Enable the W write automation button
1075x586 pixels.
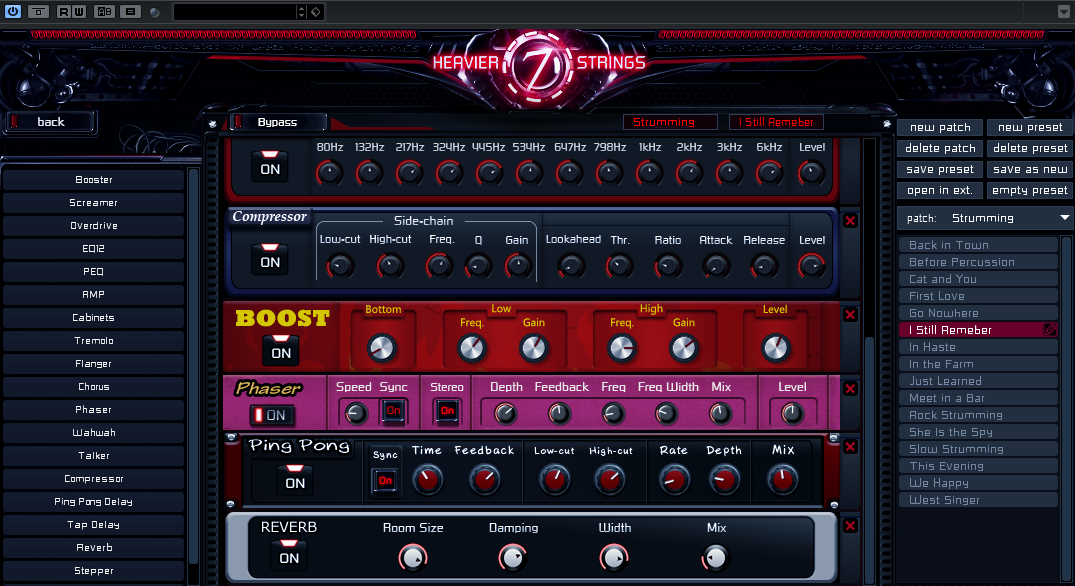pos(79,11)
